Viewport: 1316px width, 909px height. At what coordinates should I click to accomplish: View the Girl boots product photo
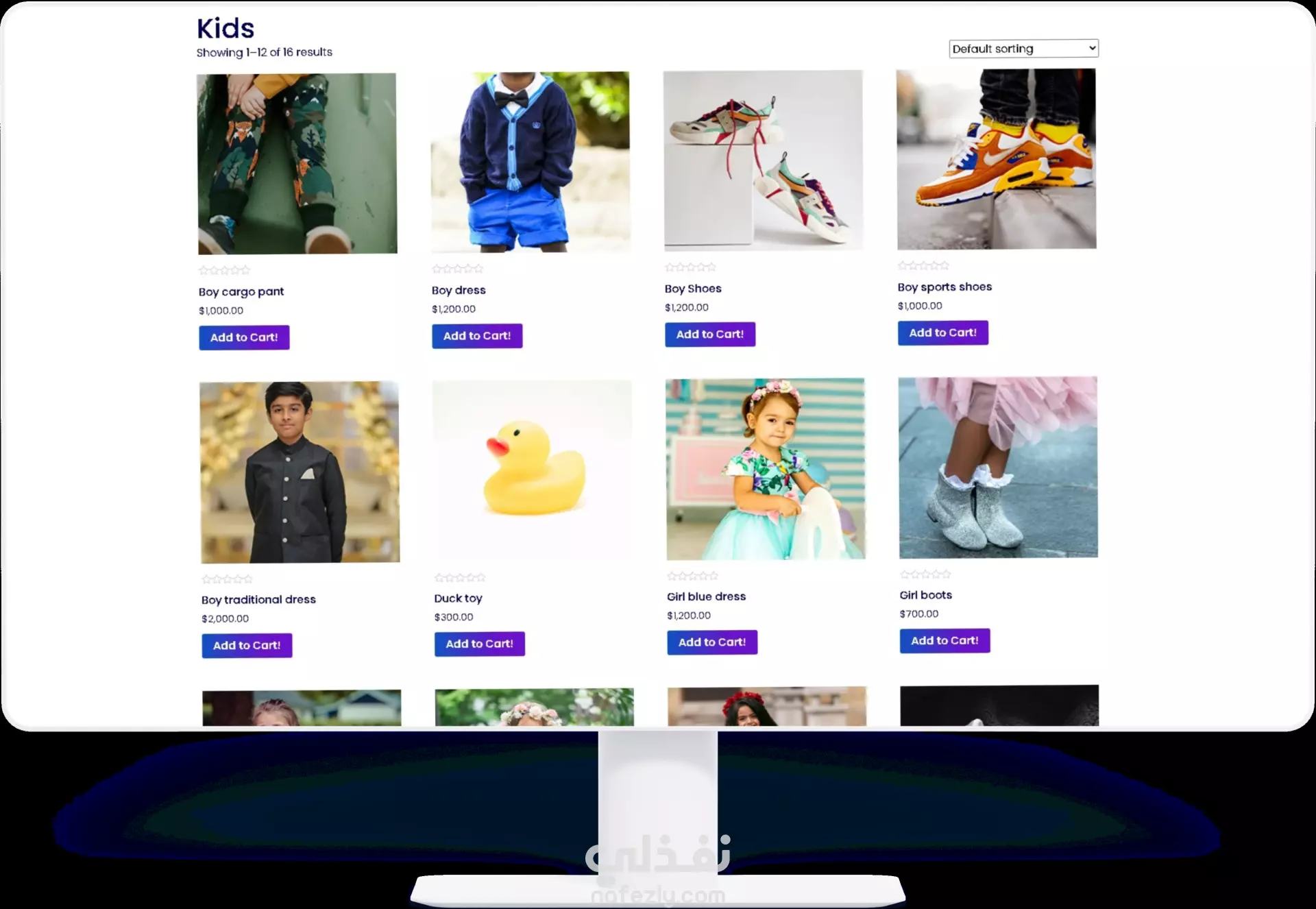998,468
